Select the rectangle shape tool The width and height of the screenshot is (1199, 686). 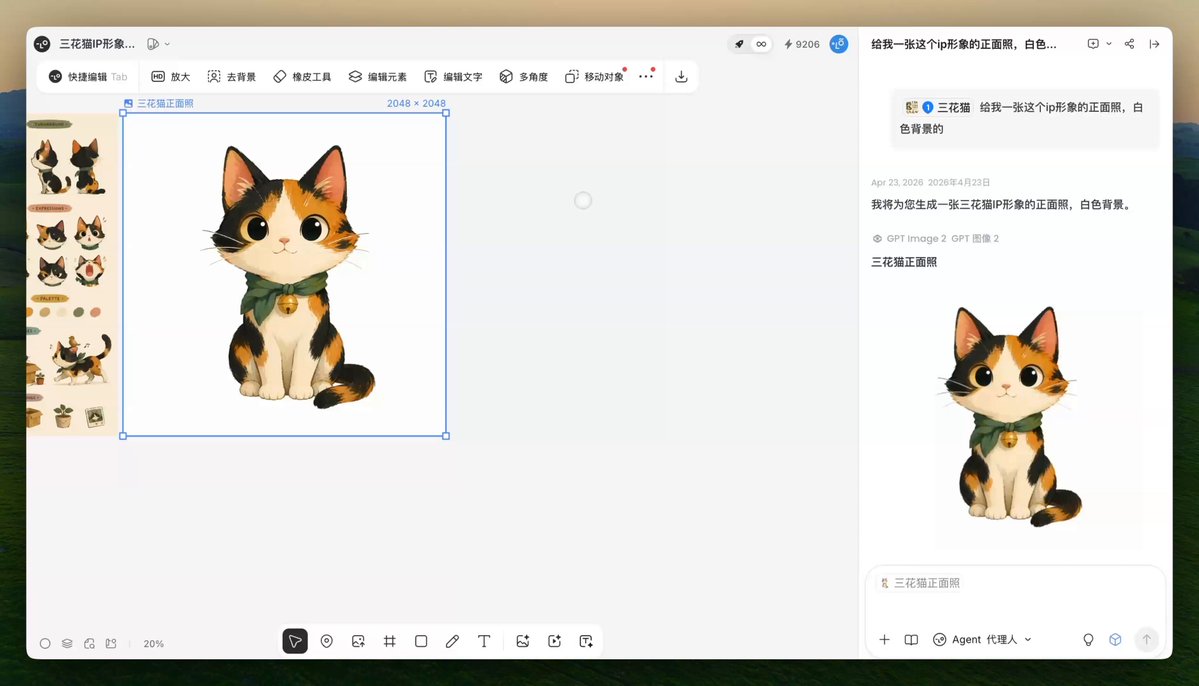[x=421, y=641]
